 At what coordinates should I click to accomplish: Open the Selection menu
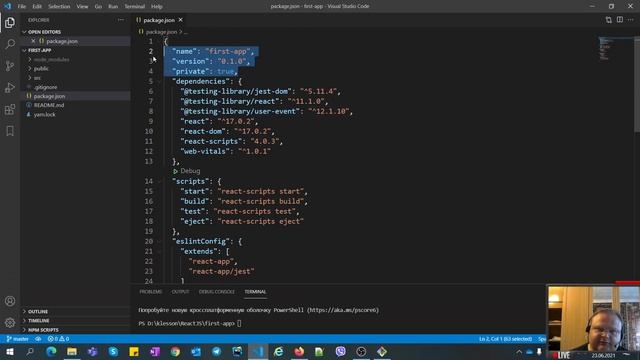click(59, 6)
